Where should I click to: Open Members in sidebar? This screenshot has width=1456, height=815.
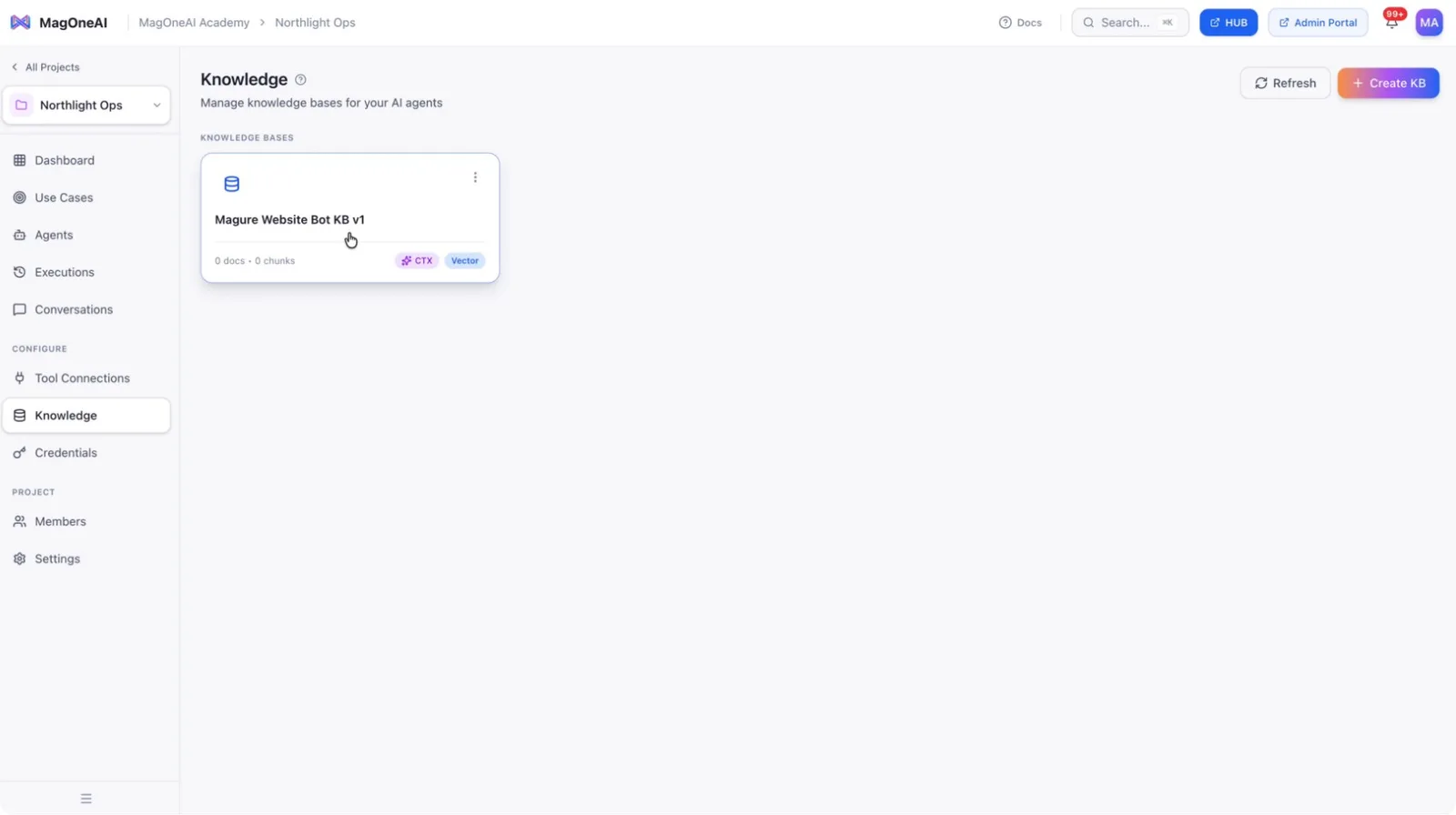click(86, 521)
